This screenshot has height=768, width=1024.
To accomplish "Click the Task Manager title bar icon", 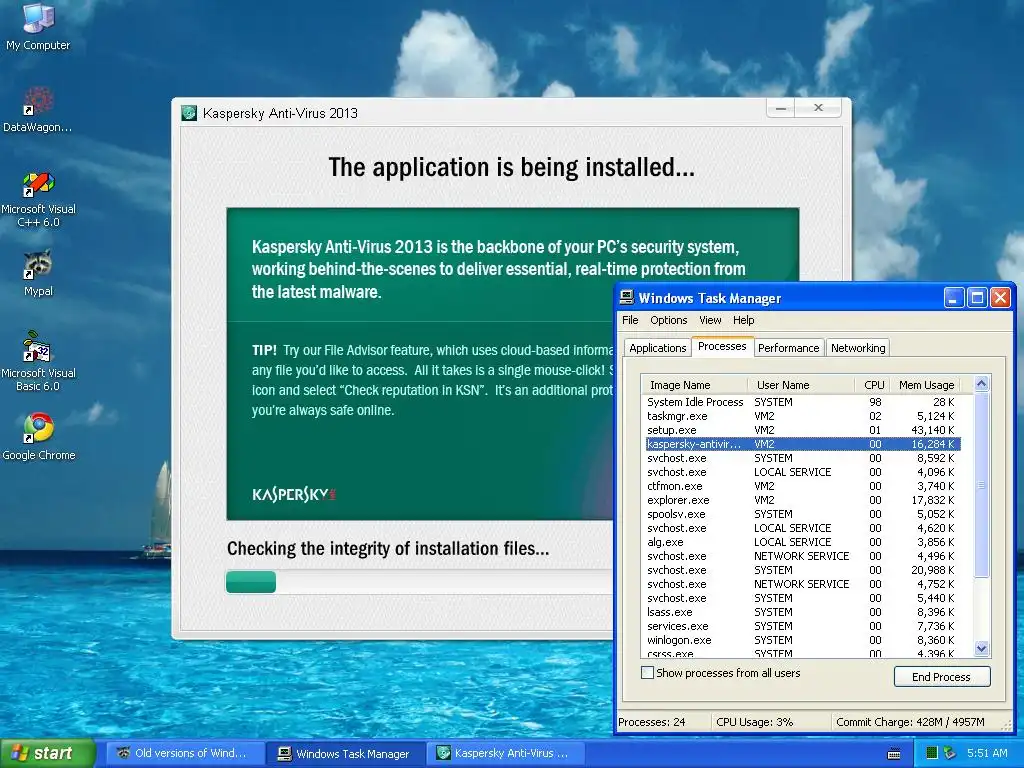I will point(627,298).
